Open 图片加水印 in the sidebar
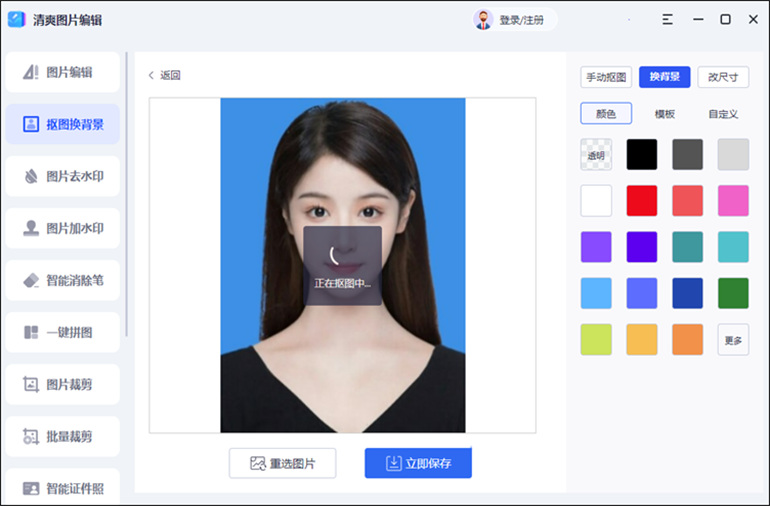770x506 pixels. pyautogui.click(x=62, y=228)
